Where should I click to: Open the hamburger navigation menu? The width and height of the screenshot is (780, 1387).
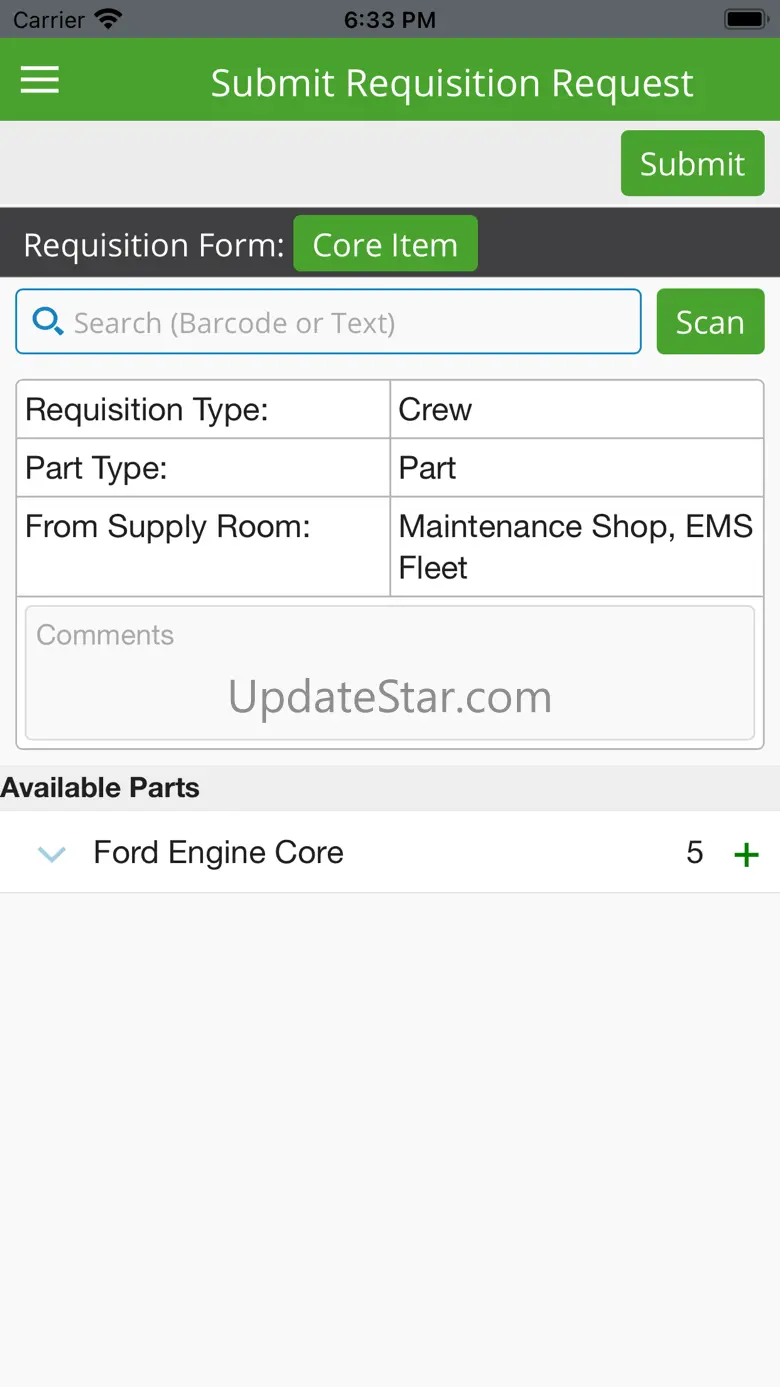pos(40,81)
